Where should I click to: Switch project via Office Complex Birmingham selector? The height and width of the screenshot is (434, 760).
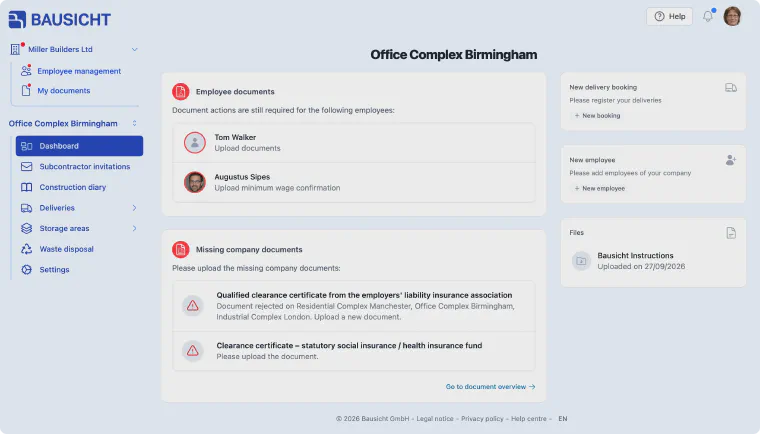(73, 123)
